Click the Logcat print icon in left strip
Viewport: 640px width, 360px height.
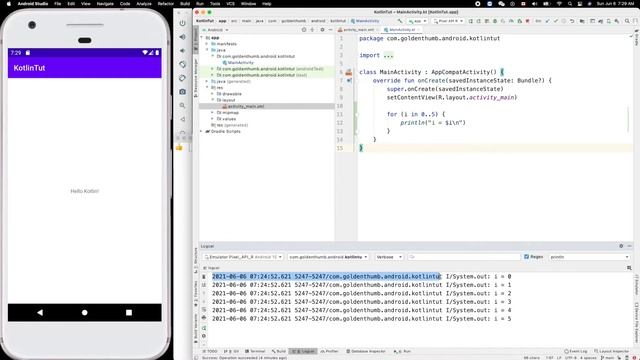(204, 318)
